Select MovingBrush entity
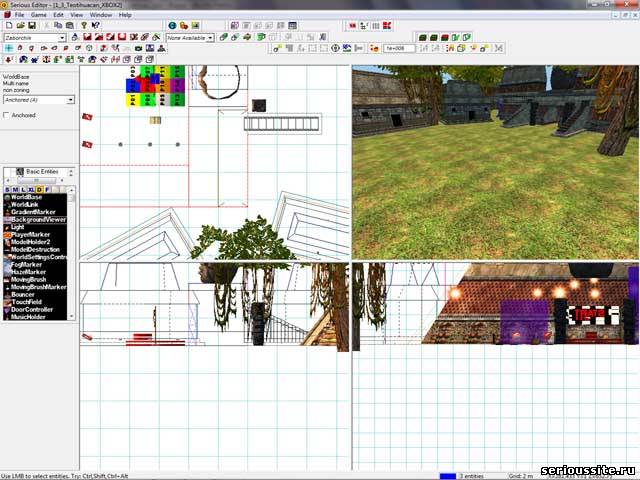640x480 pixels. click(35, 280)
